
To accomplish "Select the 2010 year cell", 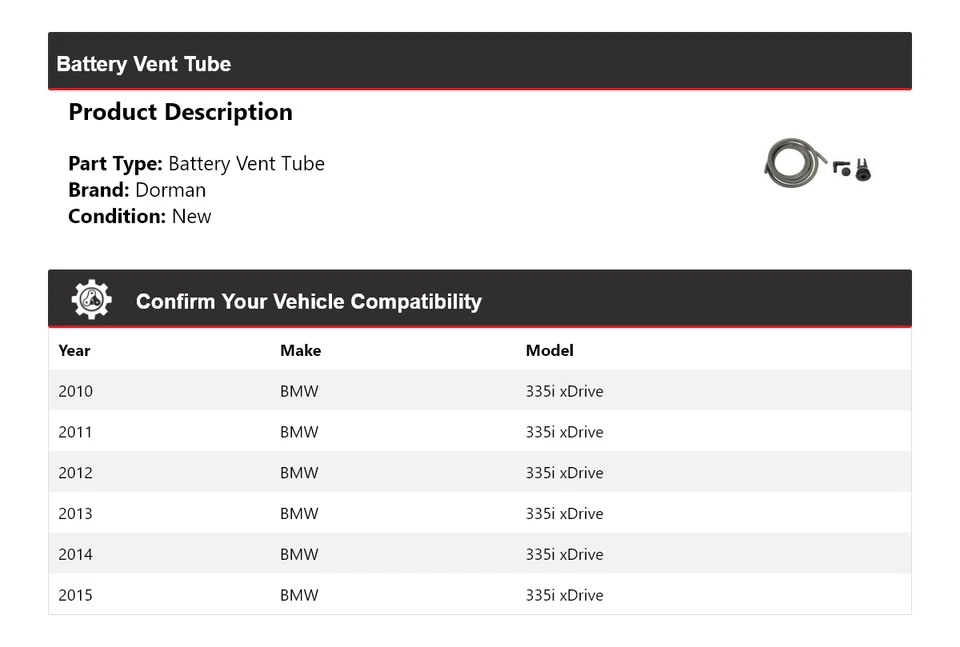I will pos(75,391).
